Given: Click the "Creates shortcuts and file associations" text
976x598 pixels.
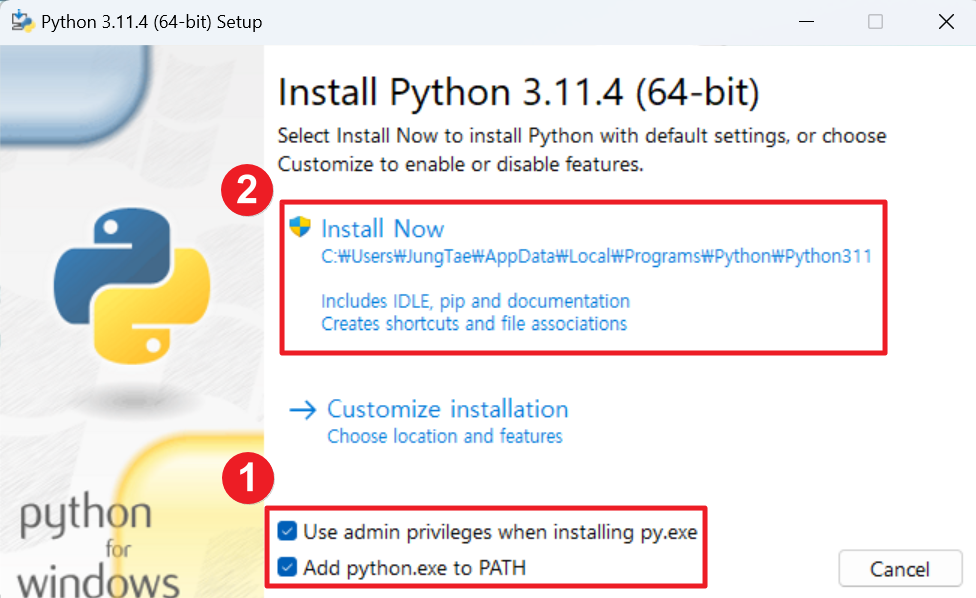Looking at the screenshot, I should (474, 324).
